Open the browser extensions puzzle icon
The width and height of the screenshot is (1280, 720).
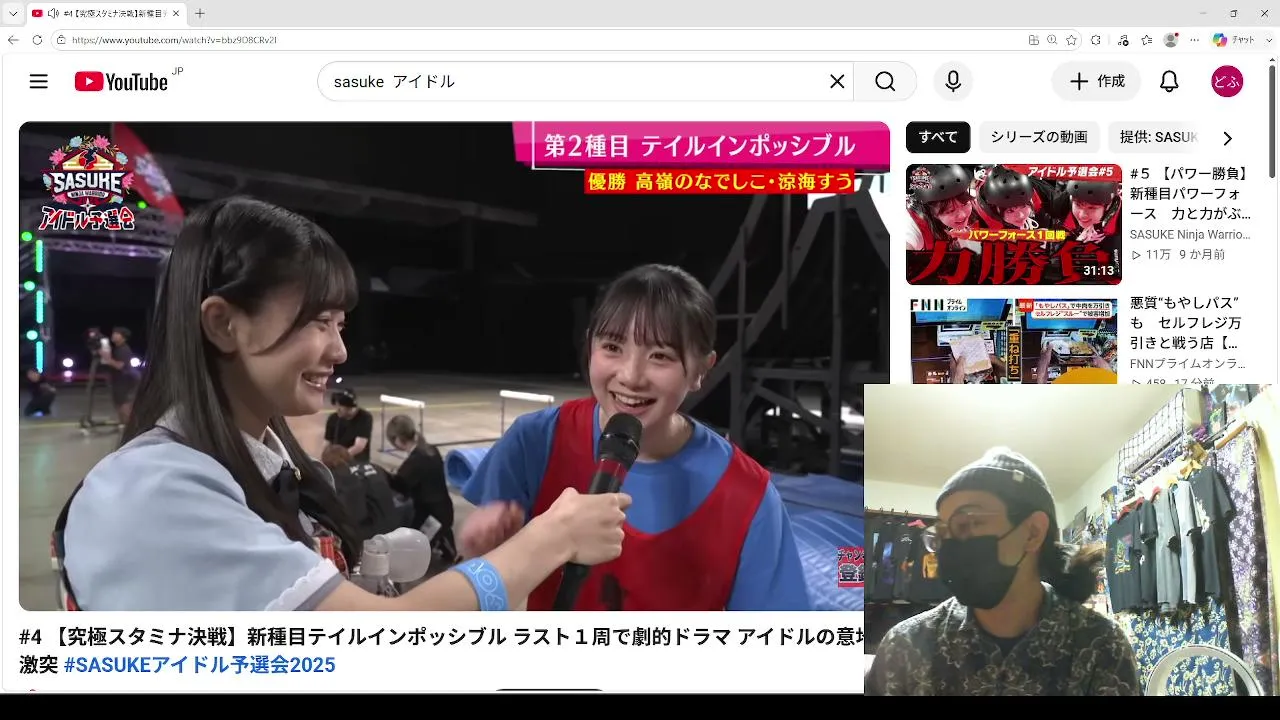(1096, 40)
